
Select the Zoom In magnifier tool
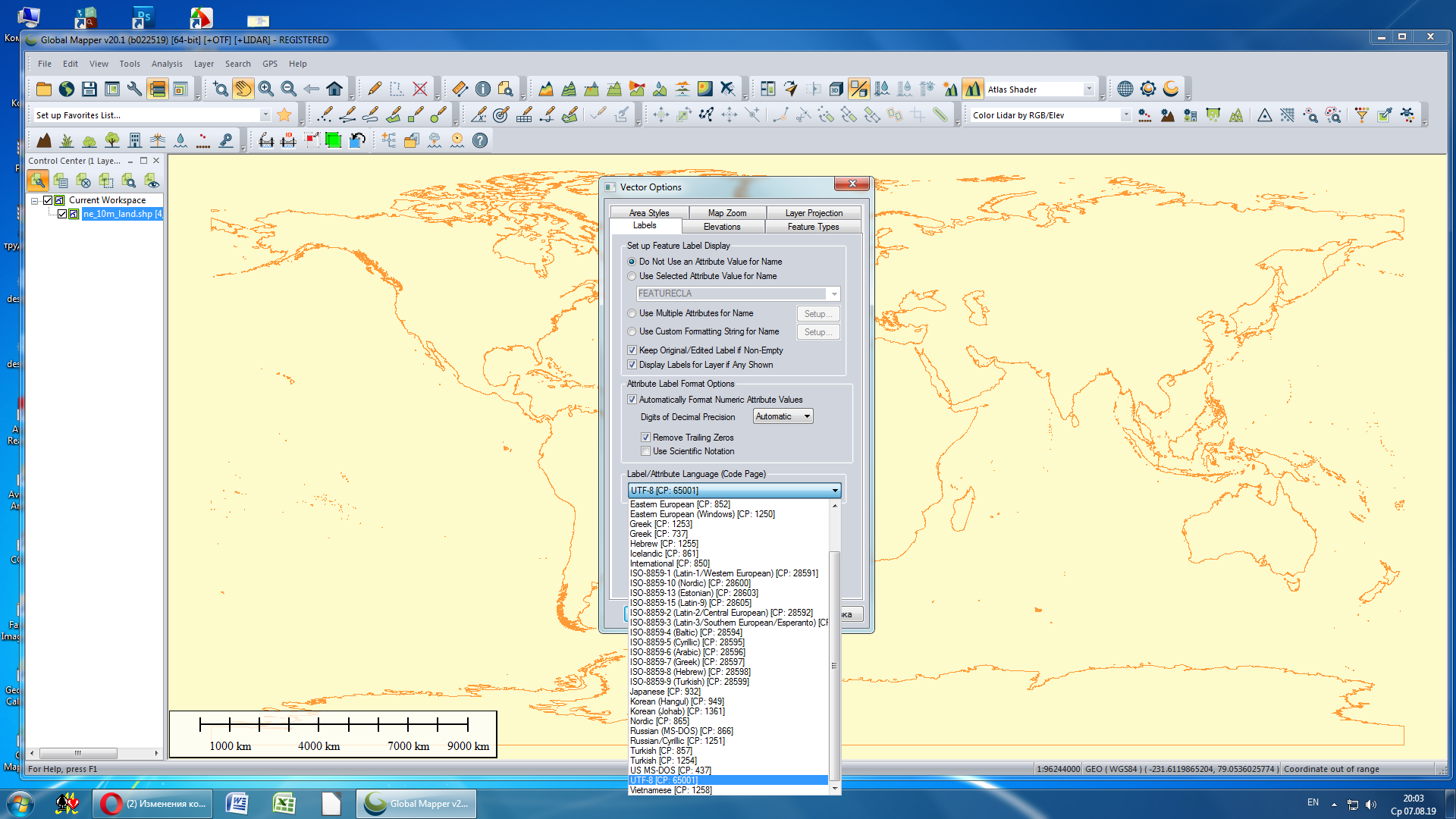tap(265, 89)
